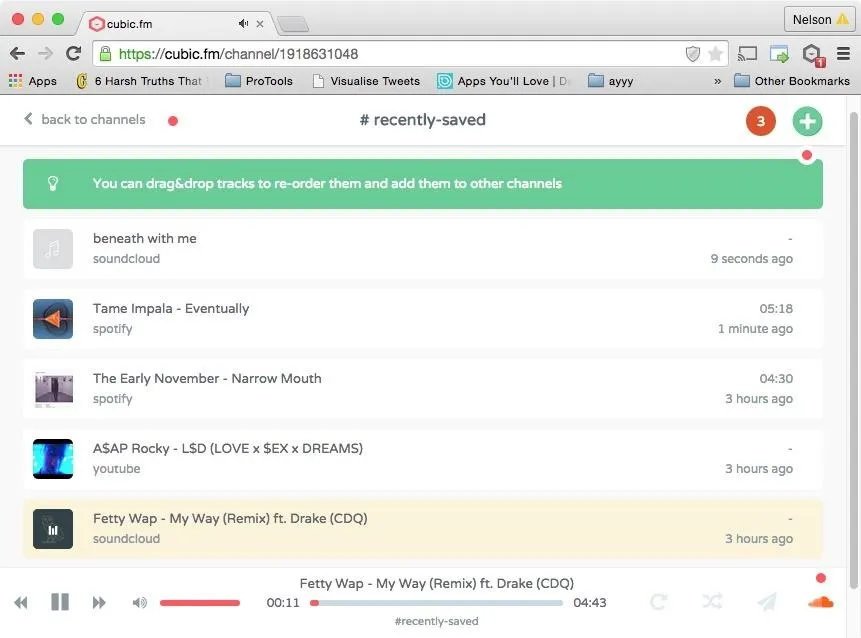Close the cubic.fm tab

coord(260,24)
